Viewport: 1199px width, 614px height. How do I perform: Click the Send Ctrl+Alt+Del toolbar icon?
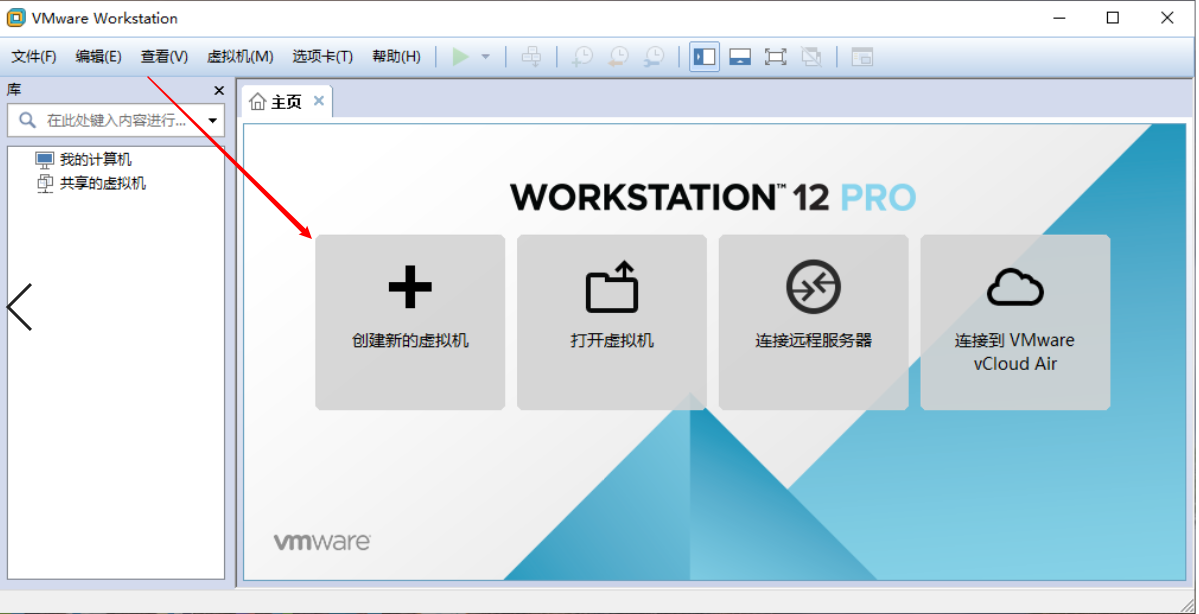click(x=531, y=57)
